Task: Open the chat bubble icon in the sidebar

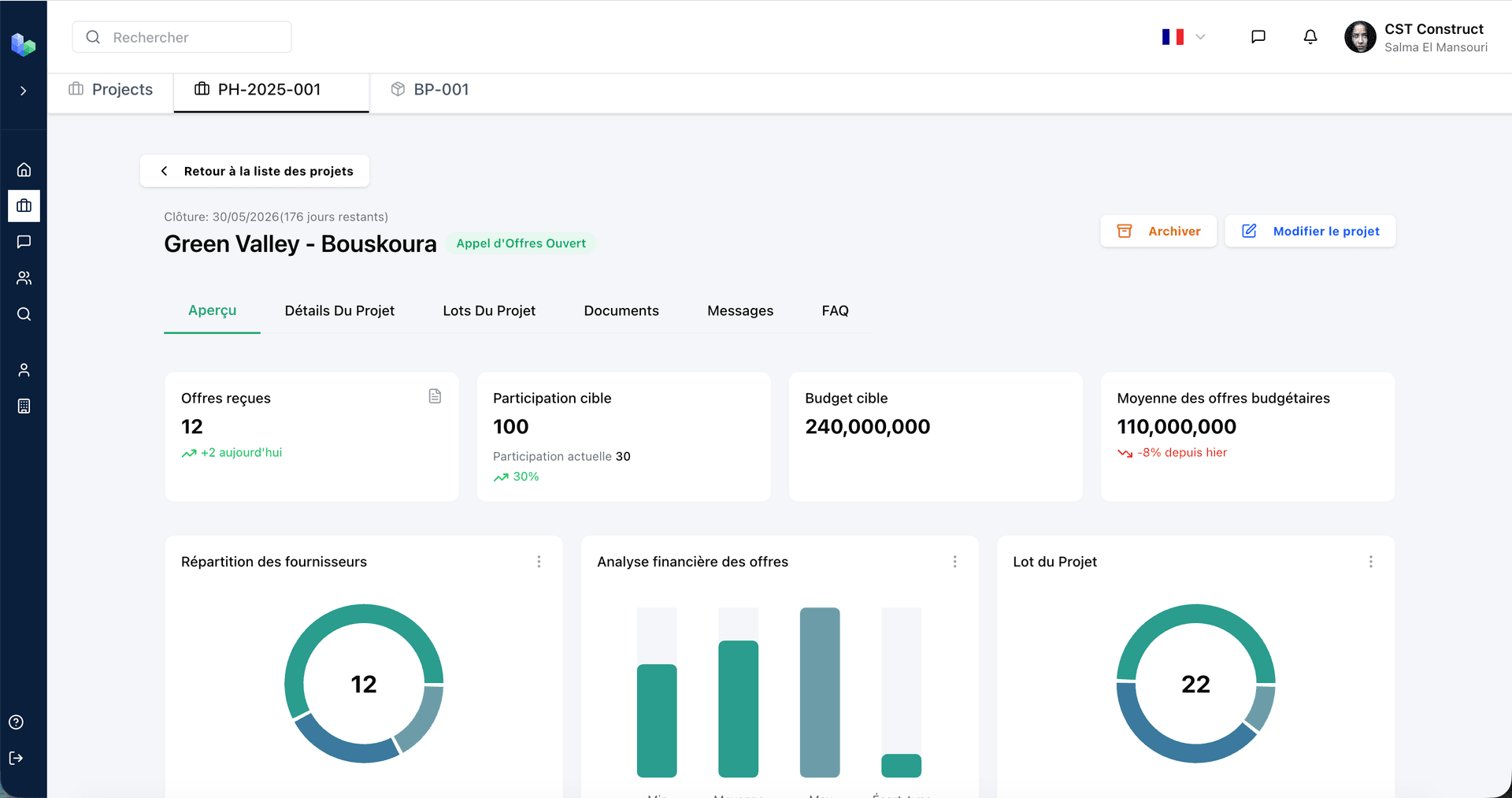Action: coord(24,242)
